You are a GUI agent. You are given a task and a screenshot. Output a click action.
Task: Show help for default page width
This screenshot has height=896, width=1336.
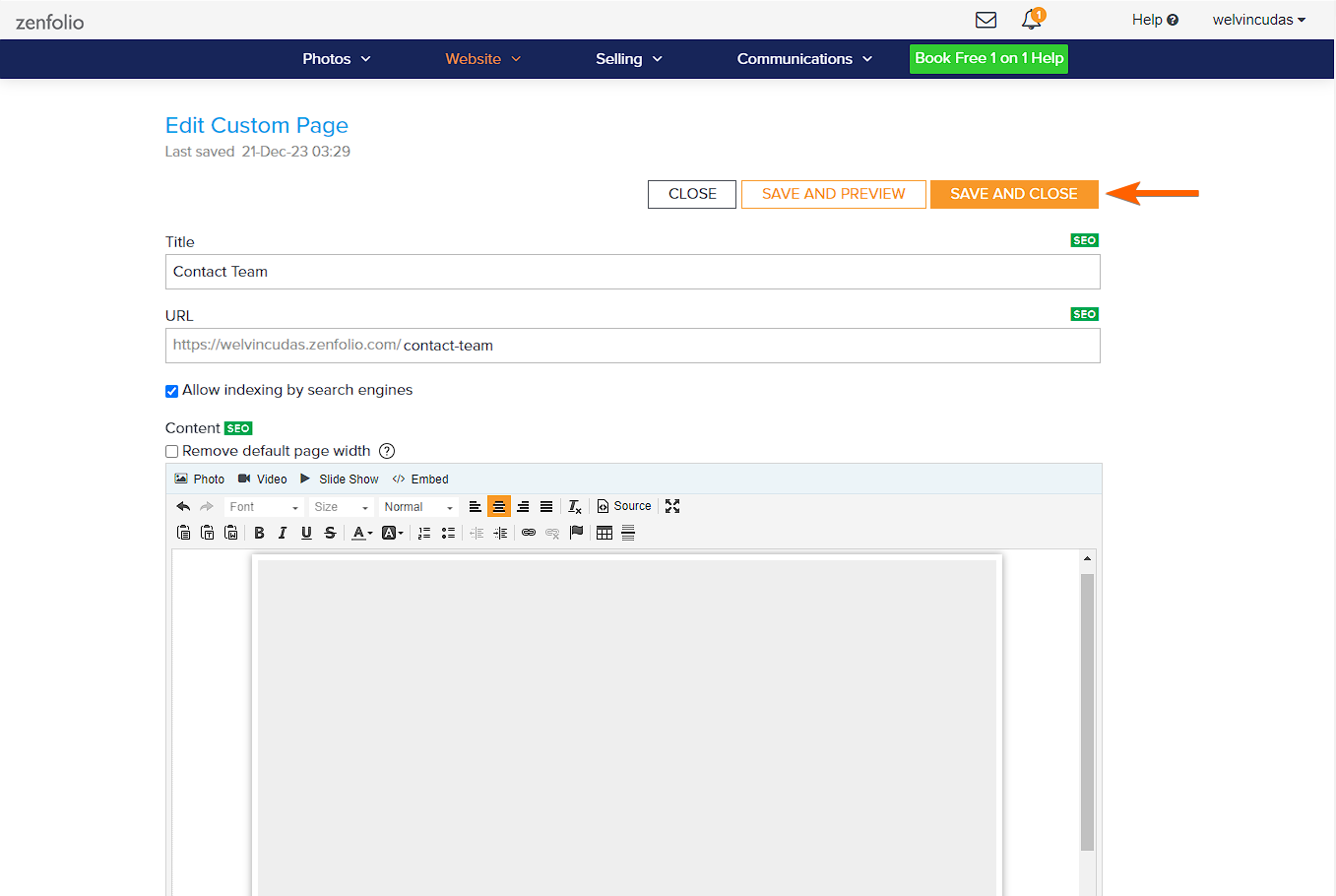387,451
